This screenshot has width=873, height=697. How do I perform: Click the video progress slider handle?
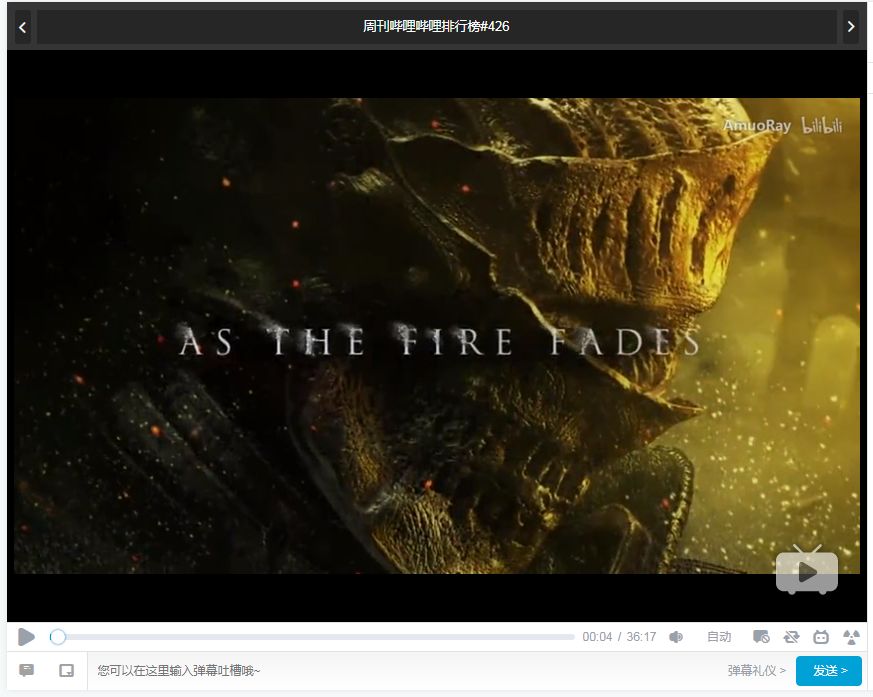[58, 637]
